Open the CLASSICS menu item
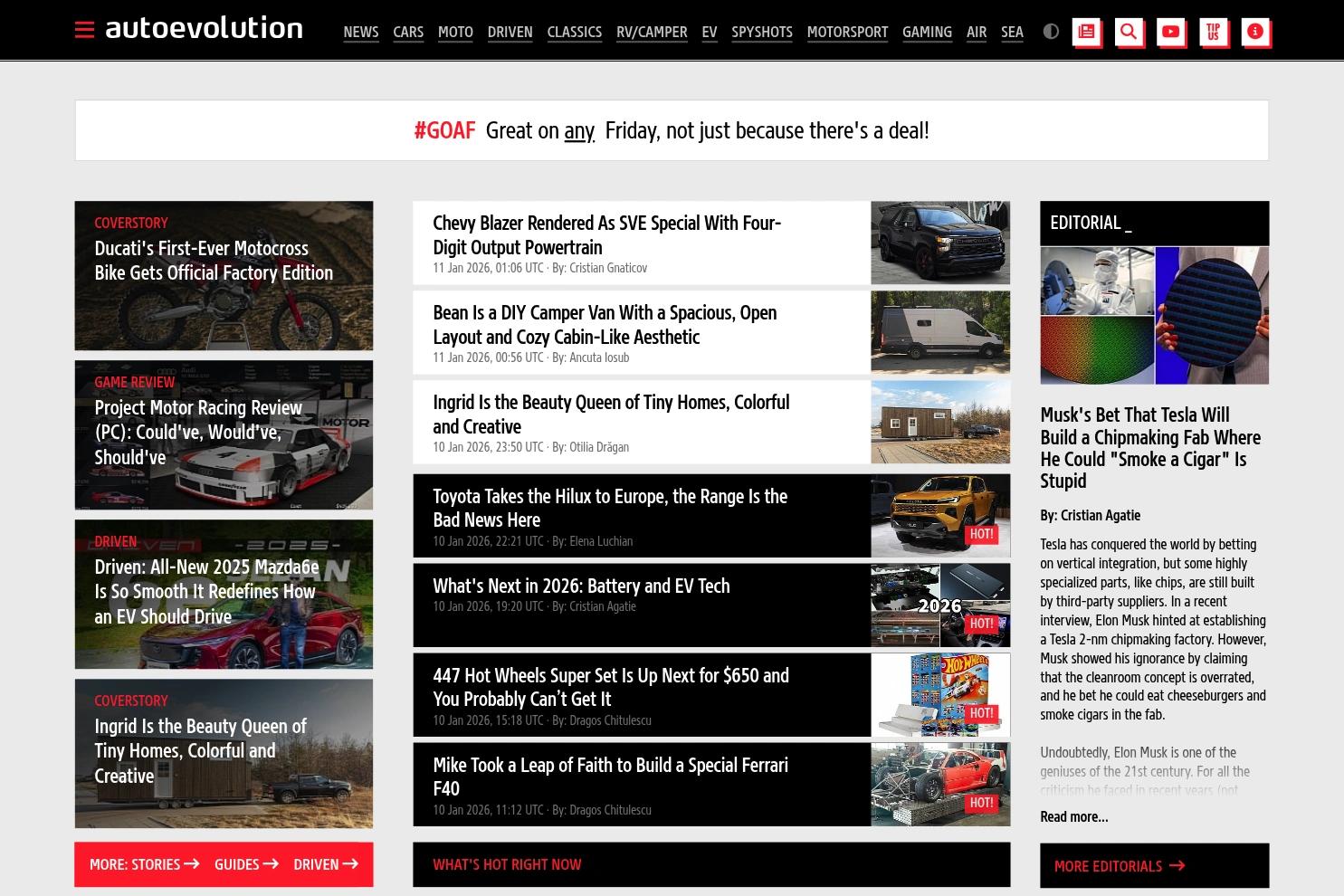This screenshot has width=1344, height=896. click(x=574, y=32)
